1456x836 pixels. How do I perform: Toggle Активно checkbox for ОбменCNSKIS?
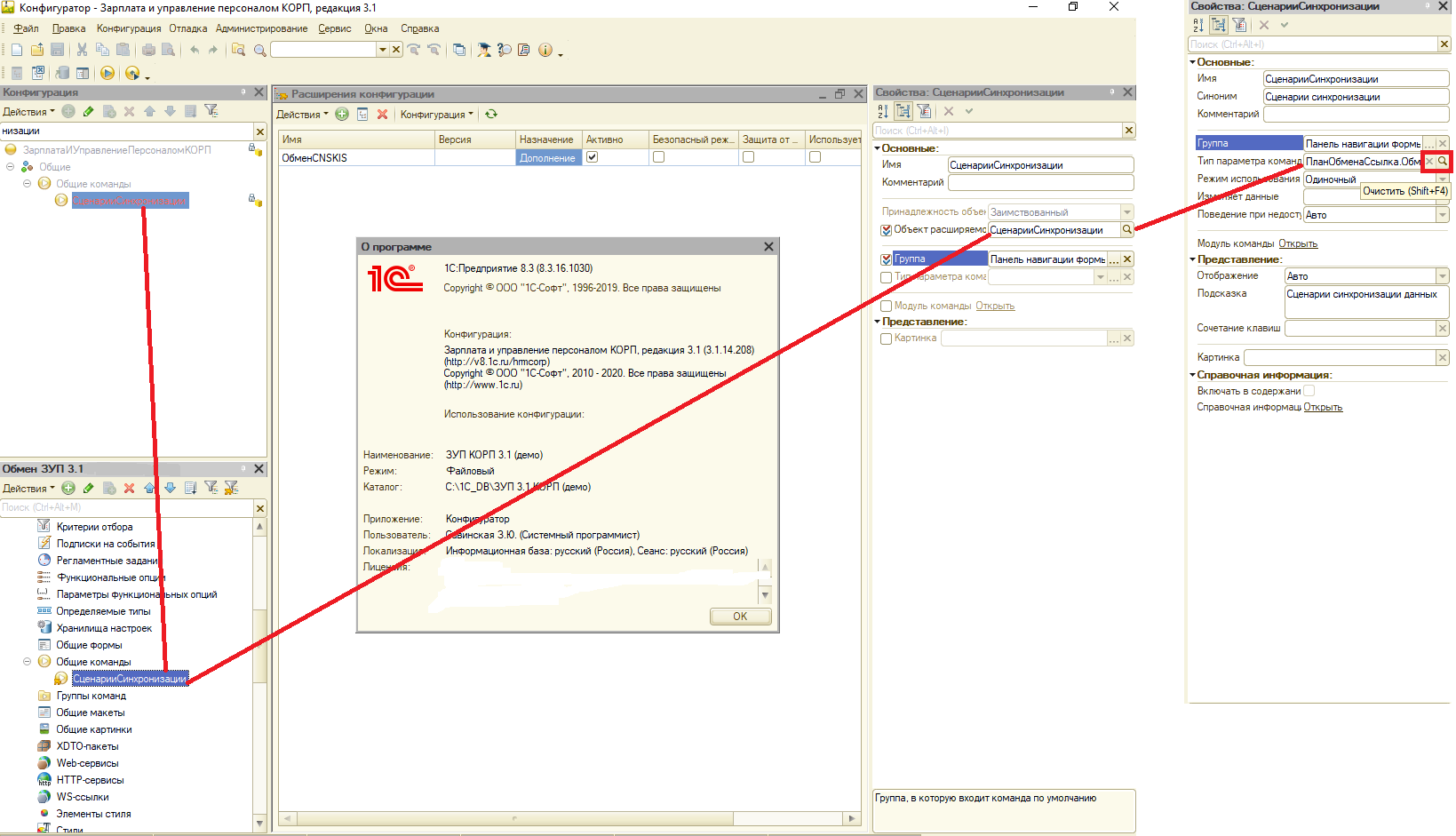593,157
